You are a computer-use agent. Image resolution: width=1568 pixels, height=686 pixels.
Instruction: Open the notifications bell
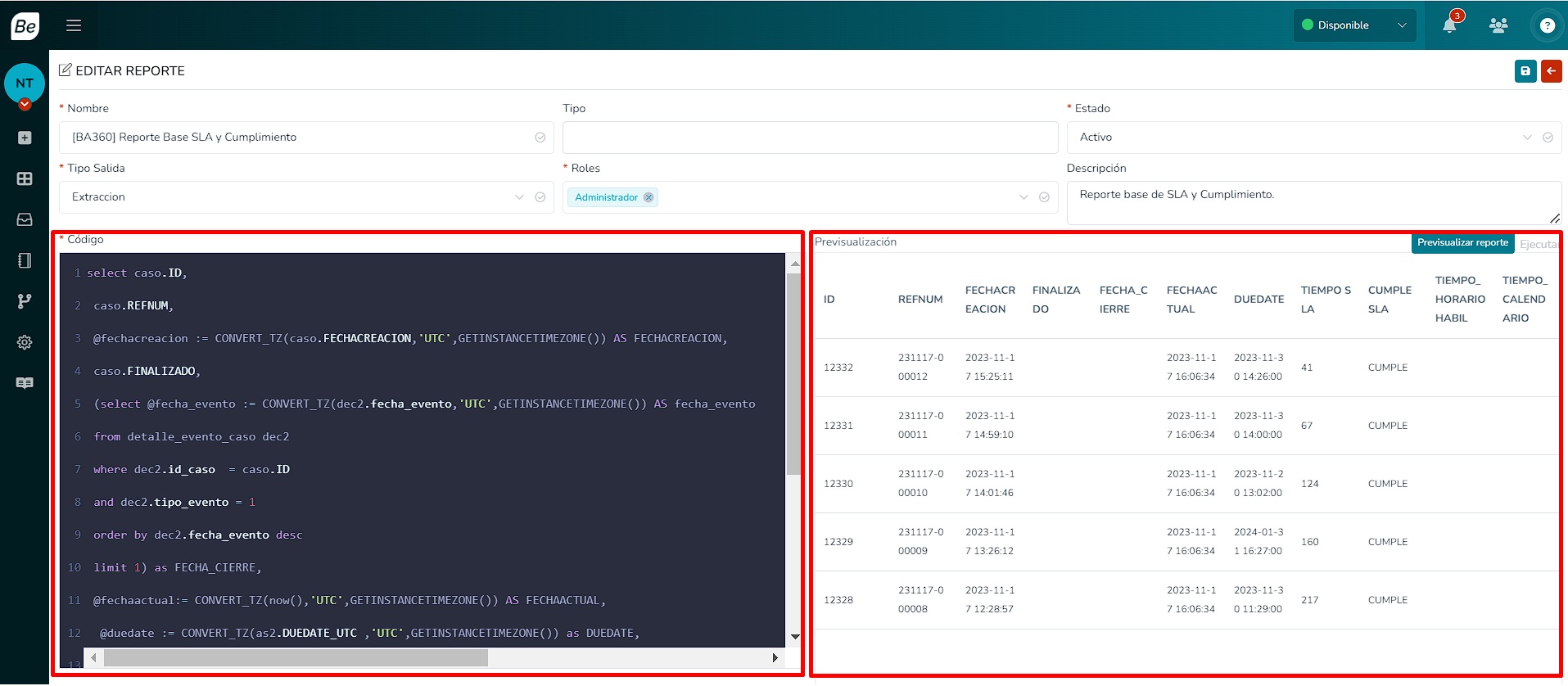[x=1449, y=25]
